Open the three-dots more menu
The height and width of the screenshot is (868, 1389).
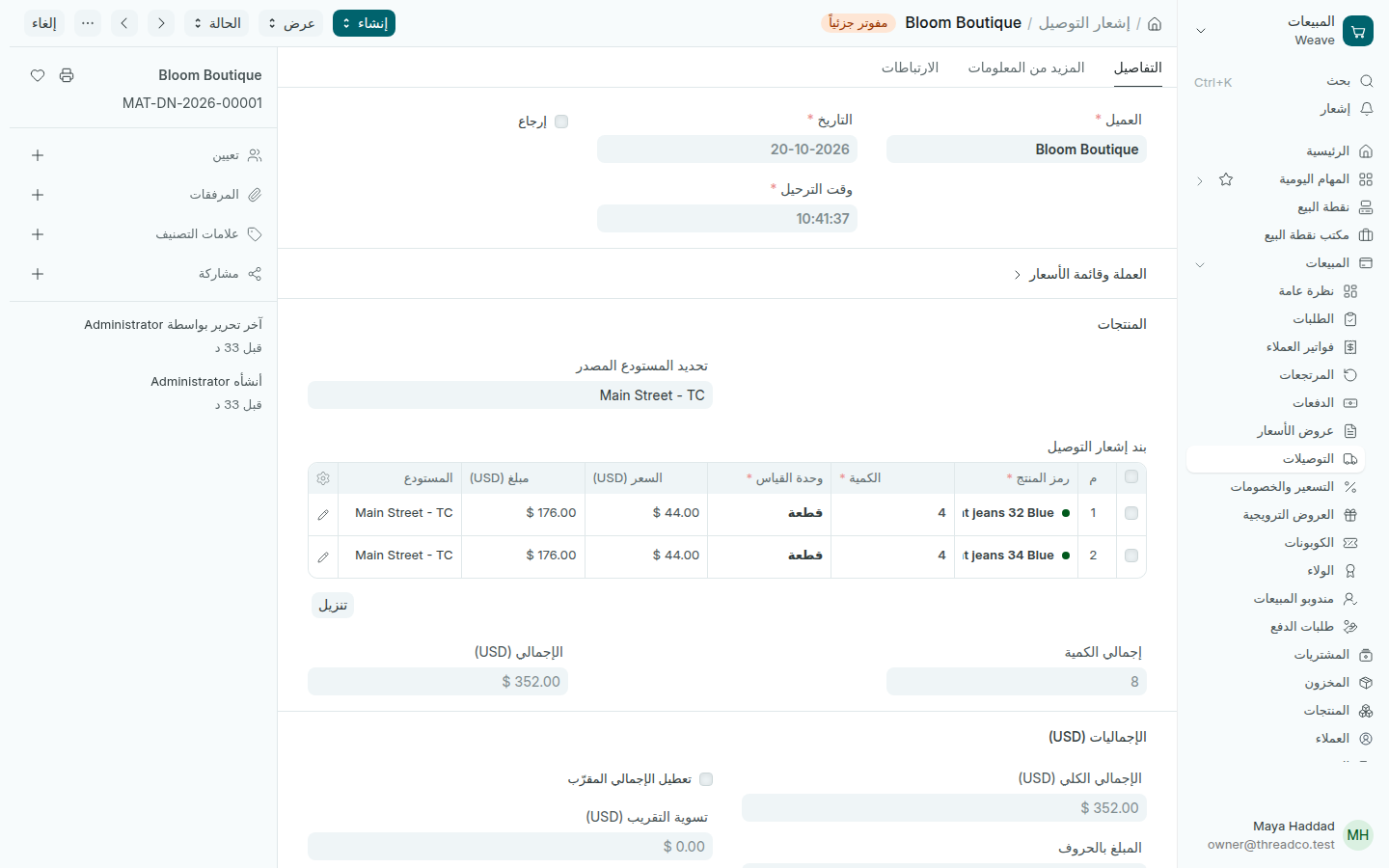[x=88, y=23]
